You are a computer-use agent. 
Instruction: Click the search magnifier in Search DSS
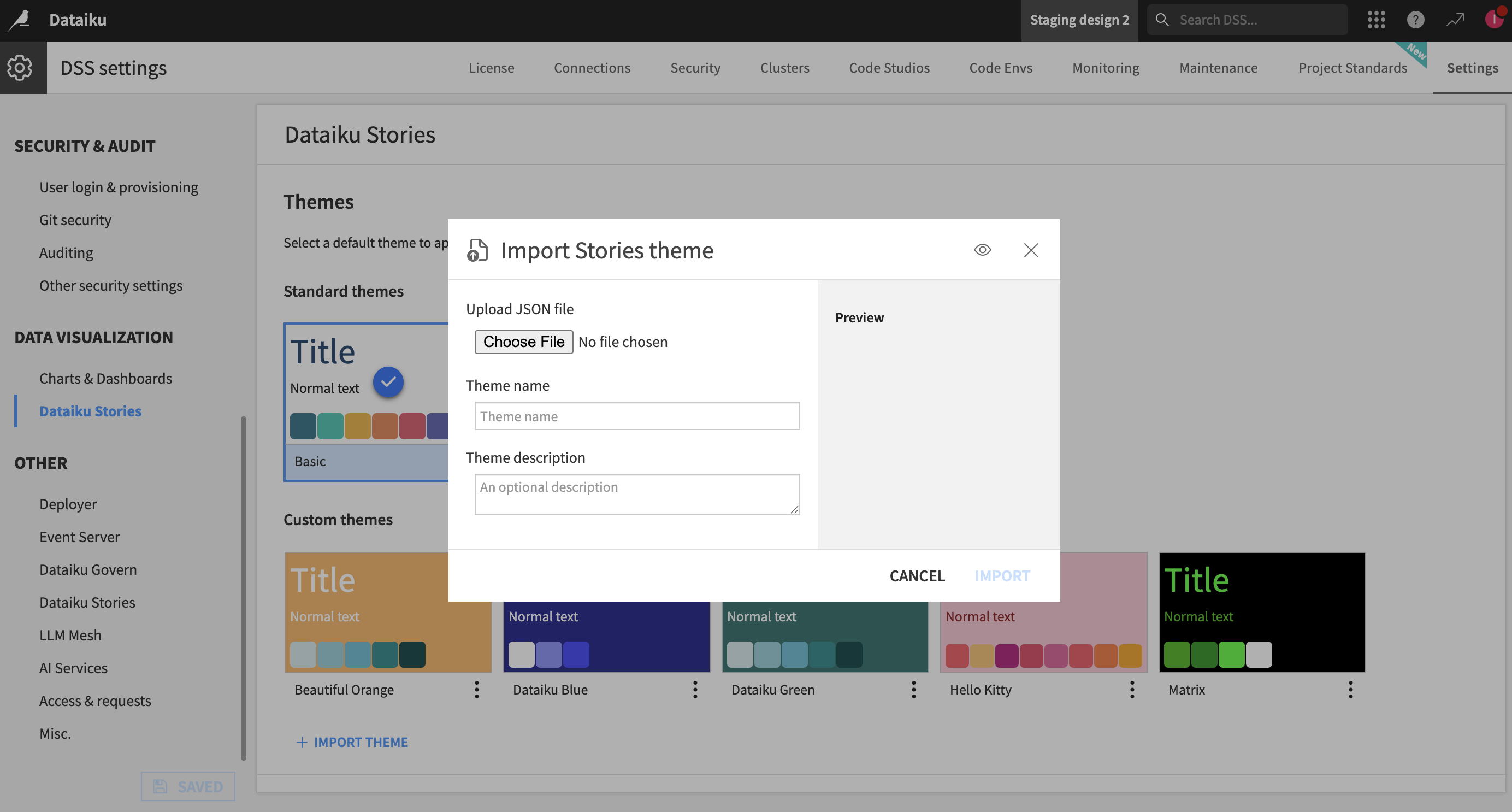1162,19
